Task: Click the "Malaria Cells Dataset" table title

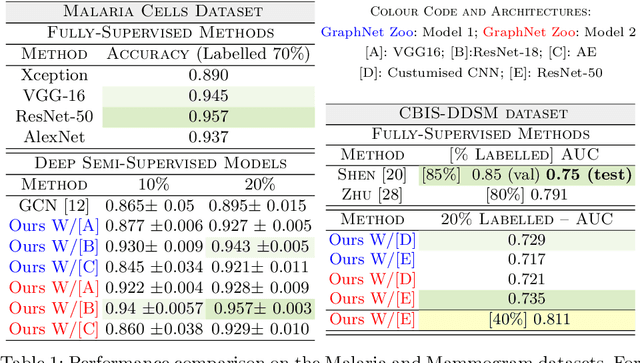Action: click(x=163, y=11)
